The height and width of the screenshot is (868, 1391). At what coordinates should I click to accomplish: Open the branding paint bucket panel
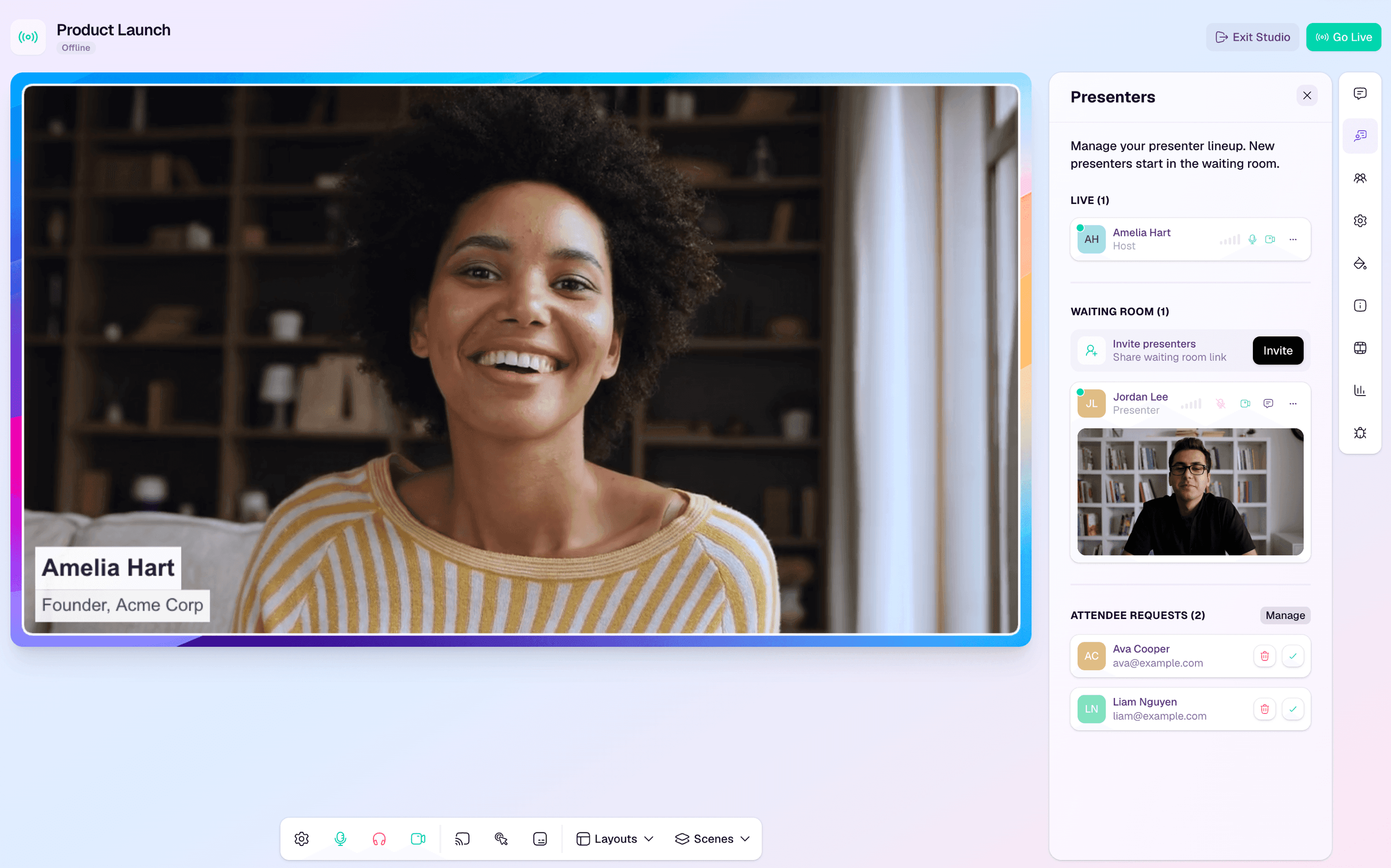(x=1360, y=263)
